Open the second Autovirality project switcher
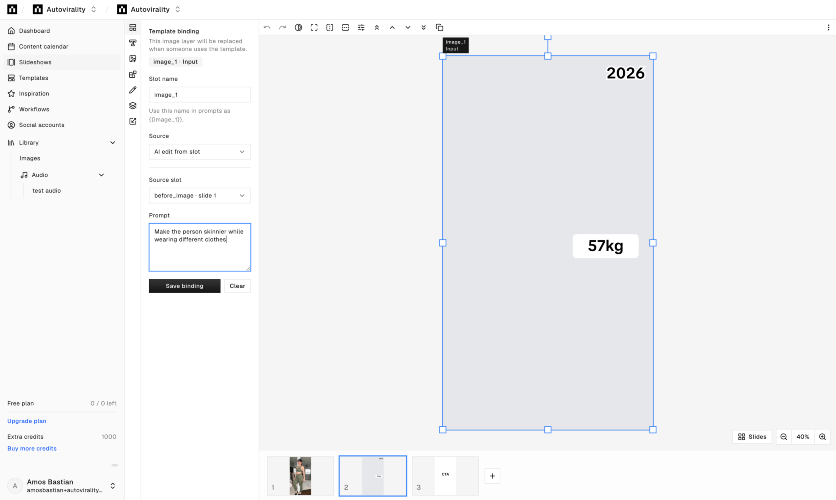 (149, 9)
